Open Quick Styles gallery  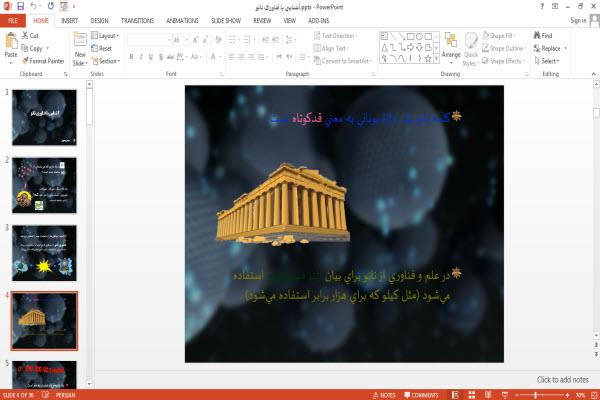point(471,49)
